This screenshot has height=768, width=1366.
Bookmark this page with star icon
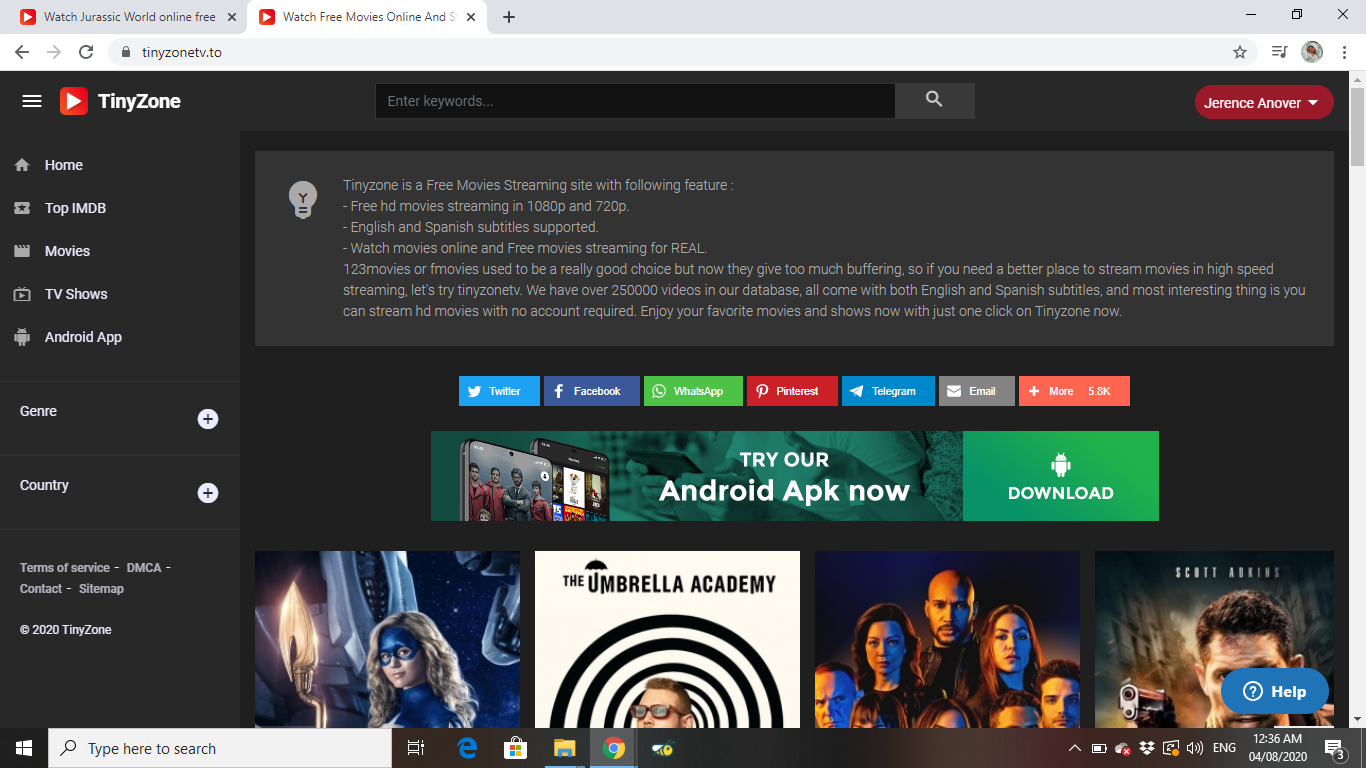click(x=1240, y=52)
